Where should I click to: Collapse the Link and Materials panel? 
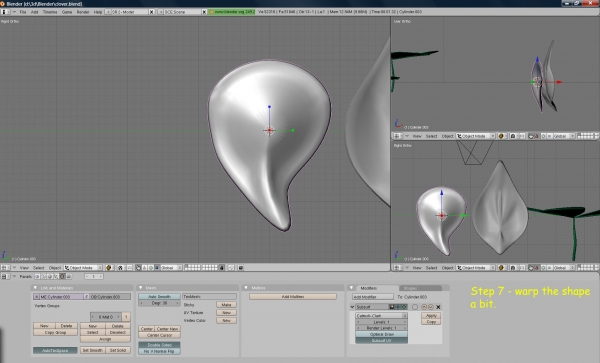point(35,288)
